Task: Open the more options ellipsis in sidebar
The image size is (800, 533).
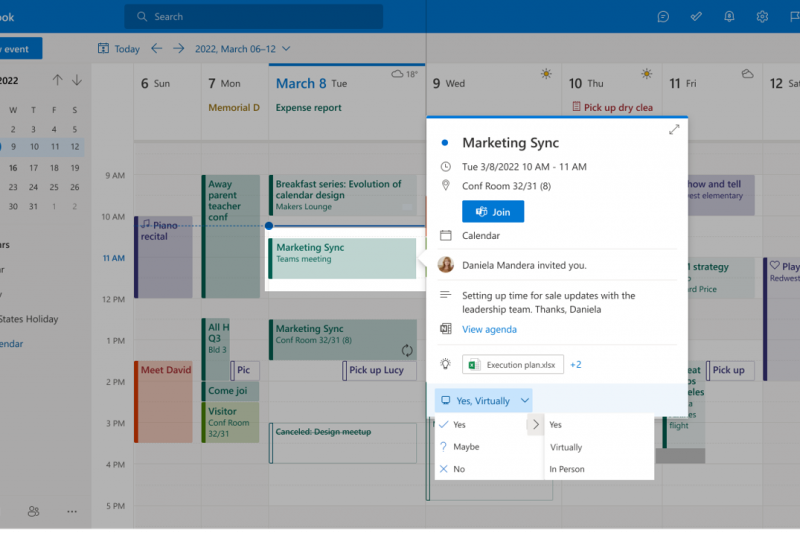Action: [x=72, y=511]
